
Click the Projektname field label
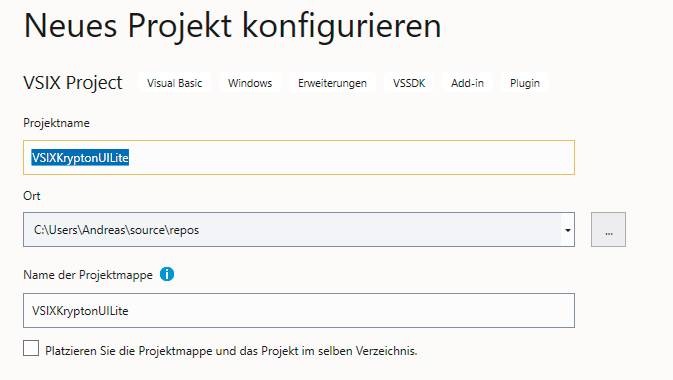(x=57, y=123)
